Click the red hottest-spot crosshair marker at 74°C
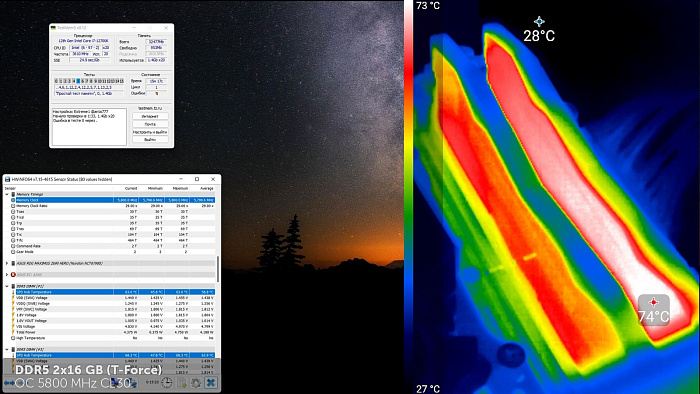The height and width of the screenshot is (394, 700). coord(654,303)
